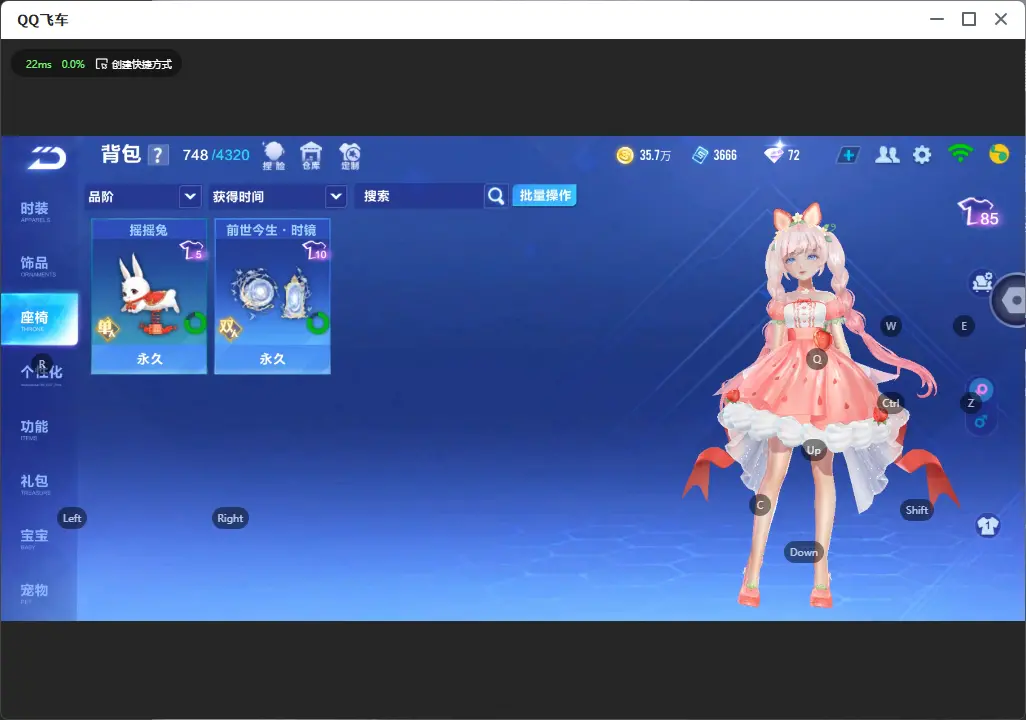Open the 仓库 warehouse icon
Screen dimensions: 1026x720
point(311,156)
